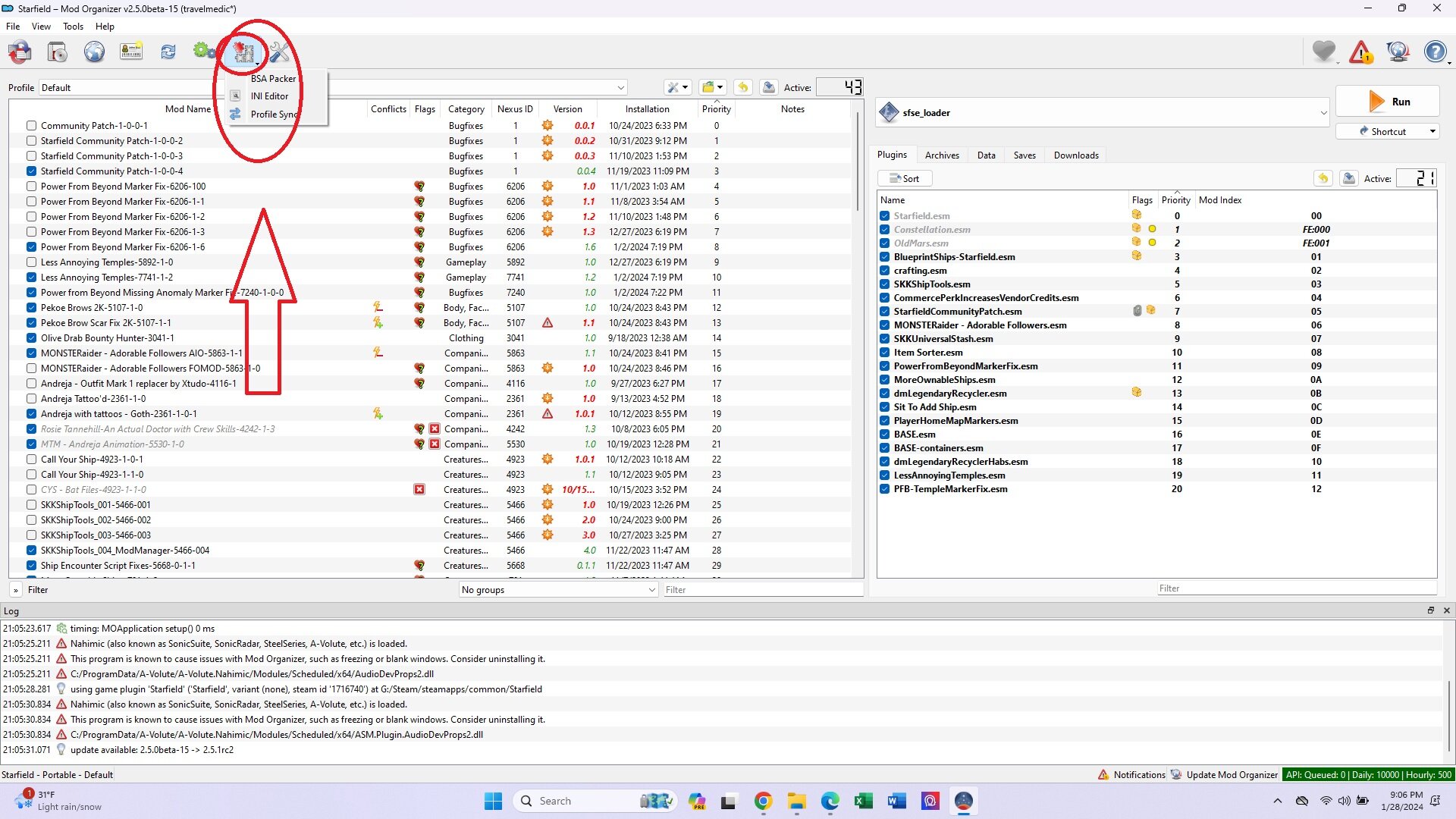This screenshot has width=1456, height=819.
Task: Open File Explorer from the taskbar
Action: (796, 801)
